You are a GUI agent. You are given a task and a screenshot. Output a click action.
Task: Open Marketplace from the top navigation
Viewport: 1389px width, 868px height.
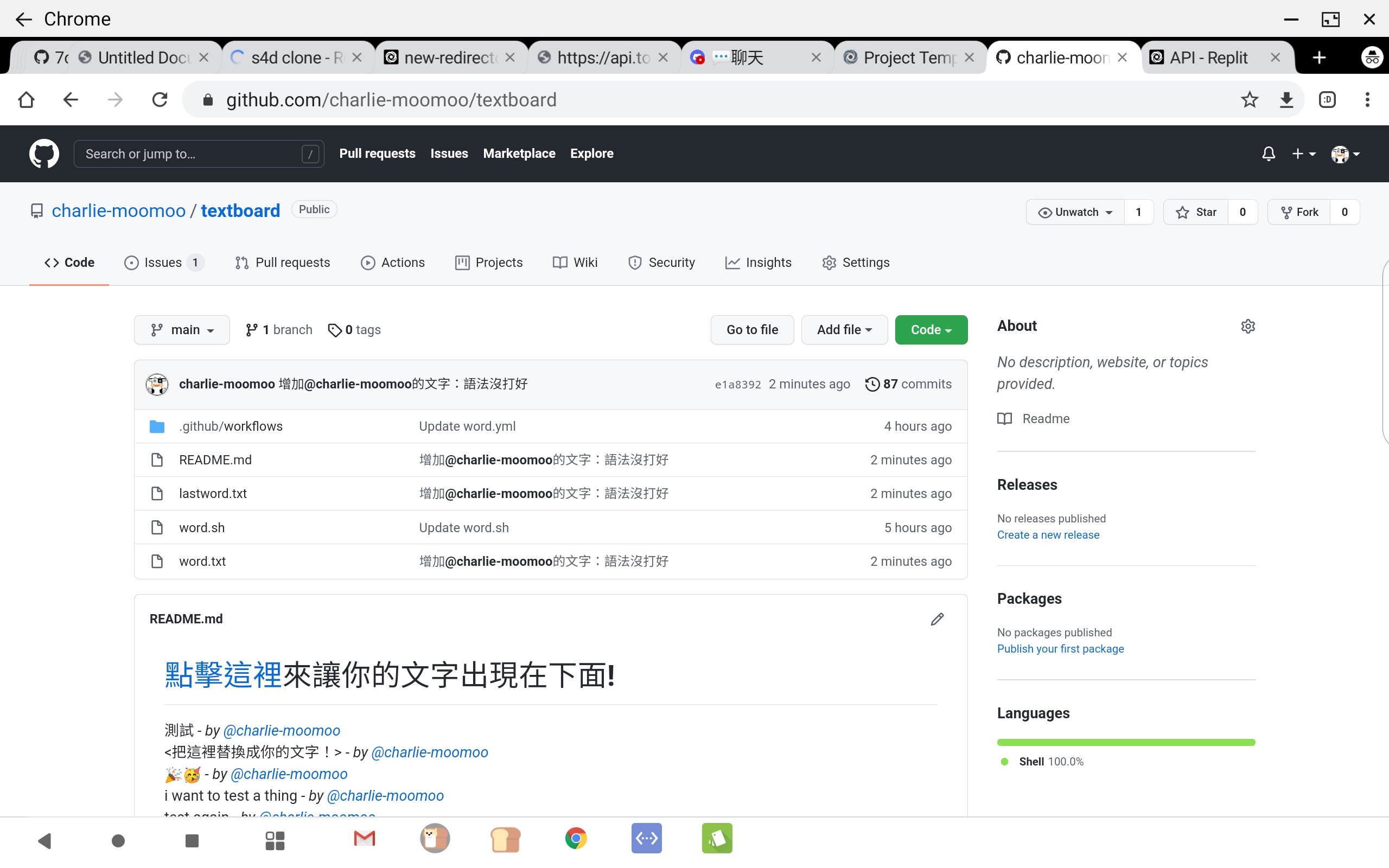(x=518, y=154)
